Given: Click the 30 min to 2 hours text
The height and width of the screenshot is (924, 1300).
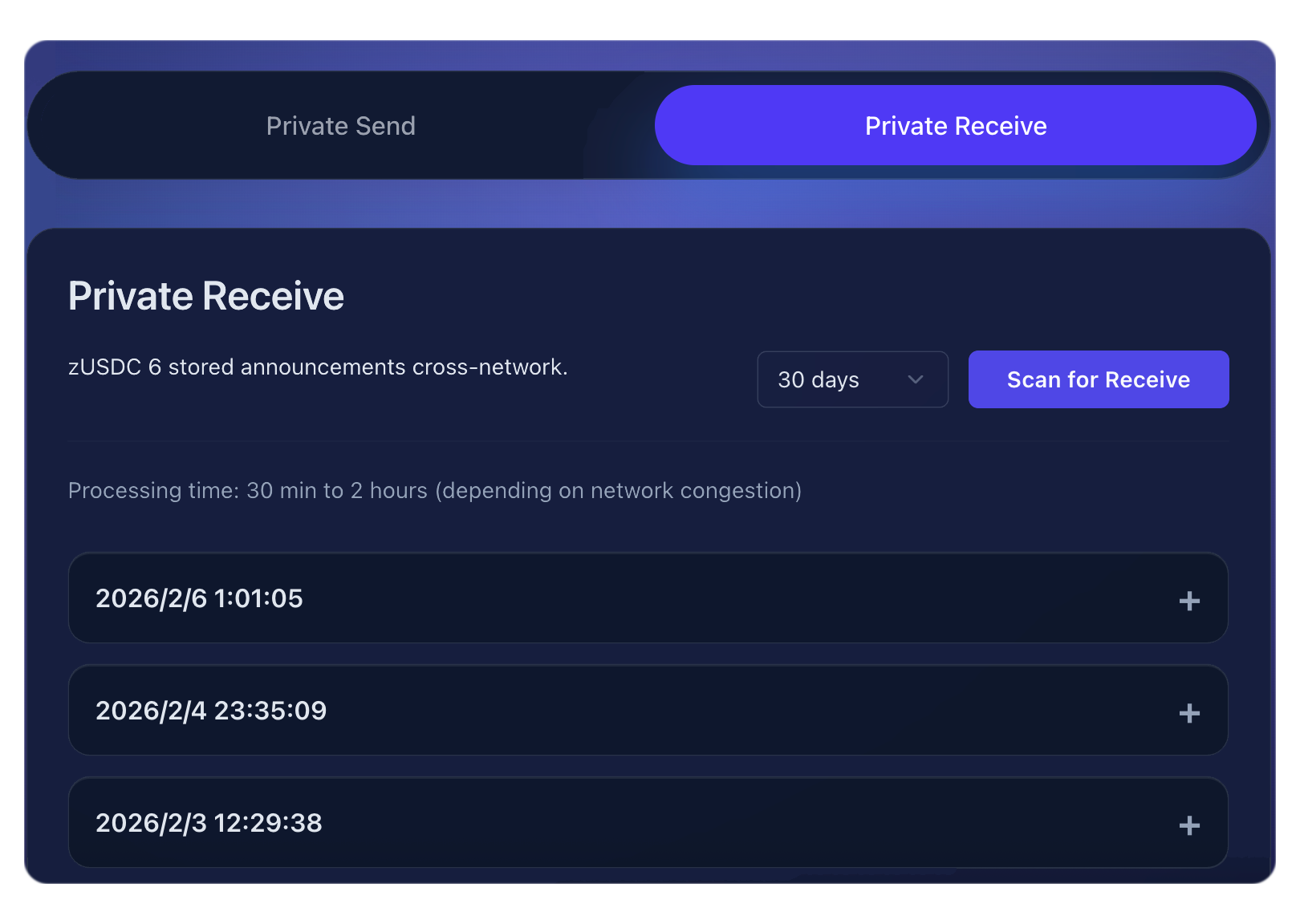Looking at the screenshot, I should click(336, 490).
